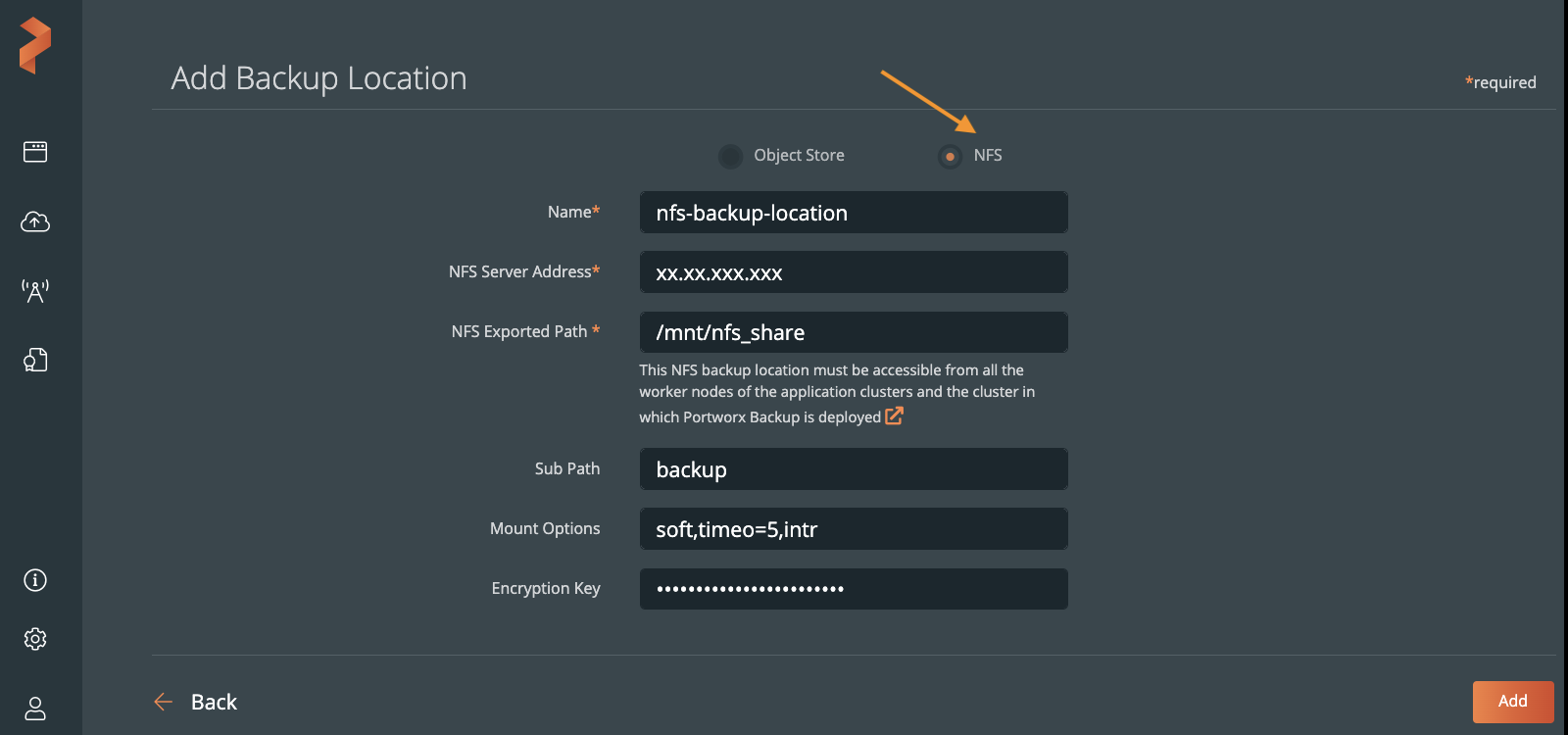Click the info circle icon
Screen dimensions: 1568x735
pos(35,580)
